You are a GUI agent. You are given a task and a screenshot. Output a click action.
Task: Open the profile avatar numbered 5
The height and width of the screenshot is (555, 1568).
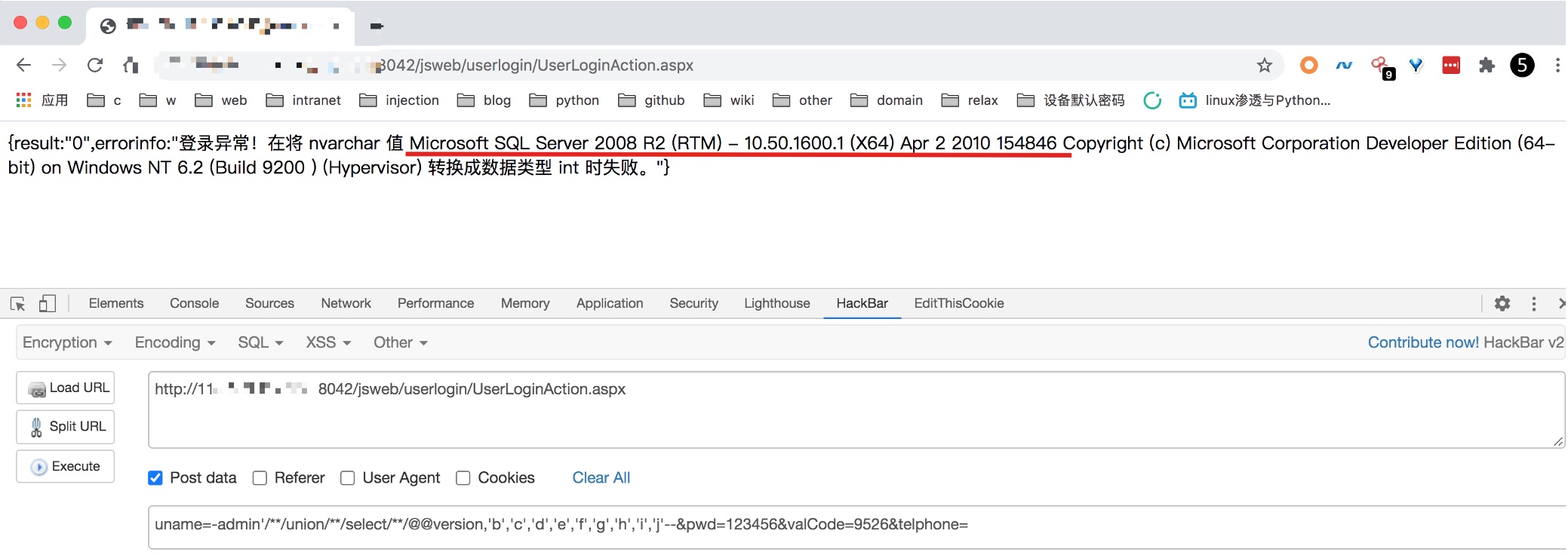(1522, 66)
